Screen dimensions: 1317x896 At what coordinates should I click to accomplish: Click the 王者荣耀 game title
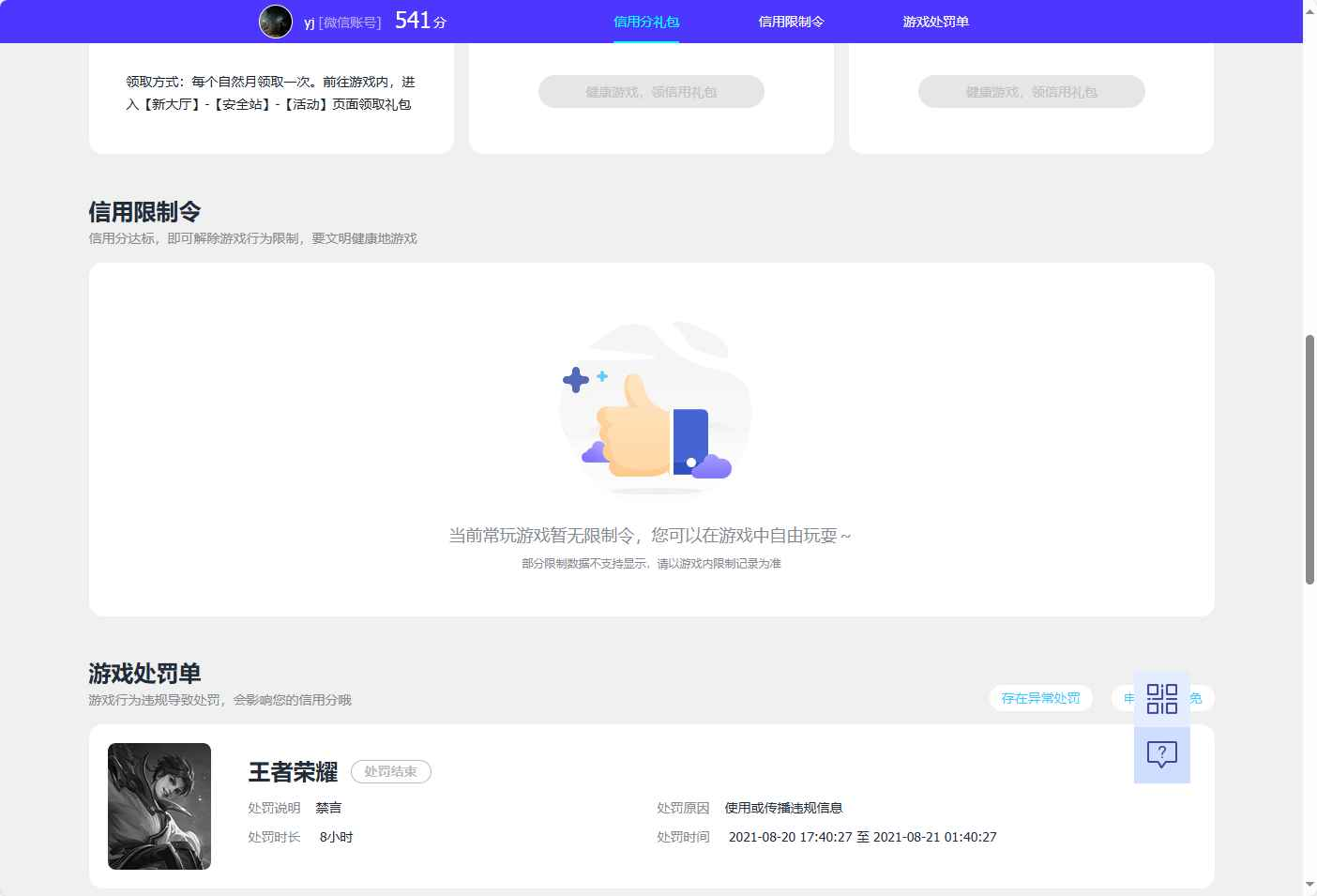[x=293, y=772]
